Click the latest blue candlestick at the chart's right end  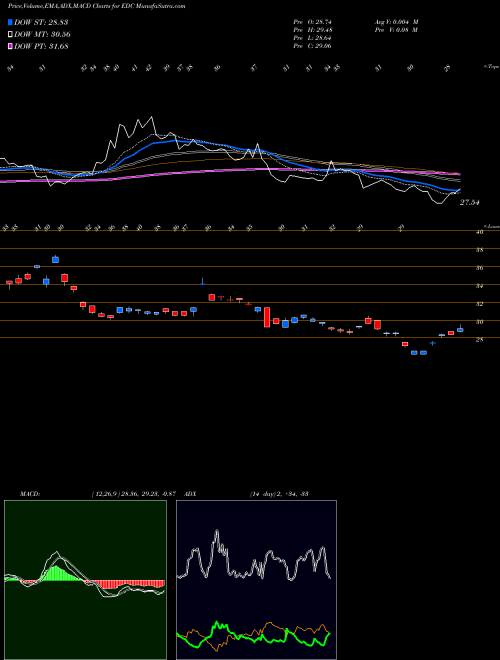(x=460, y=330)
